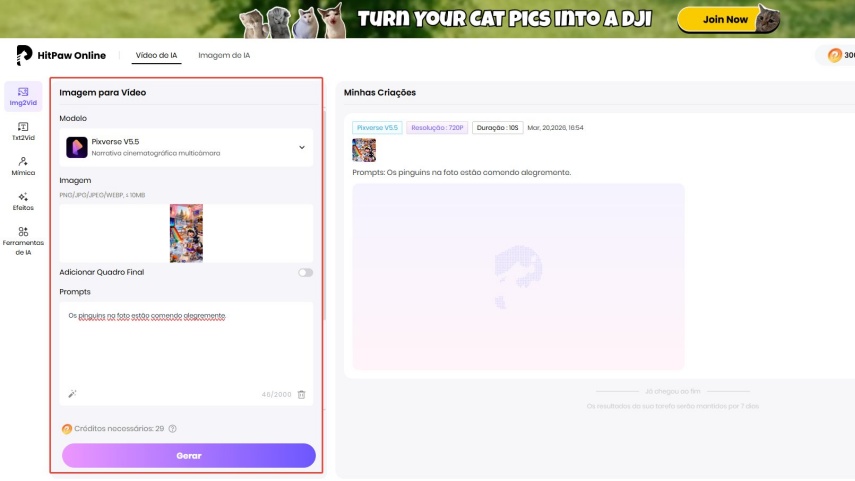This screenshot has width=855, height=481.
Task: Click the generating video preview placeholder
Action: pos(518,276)
